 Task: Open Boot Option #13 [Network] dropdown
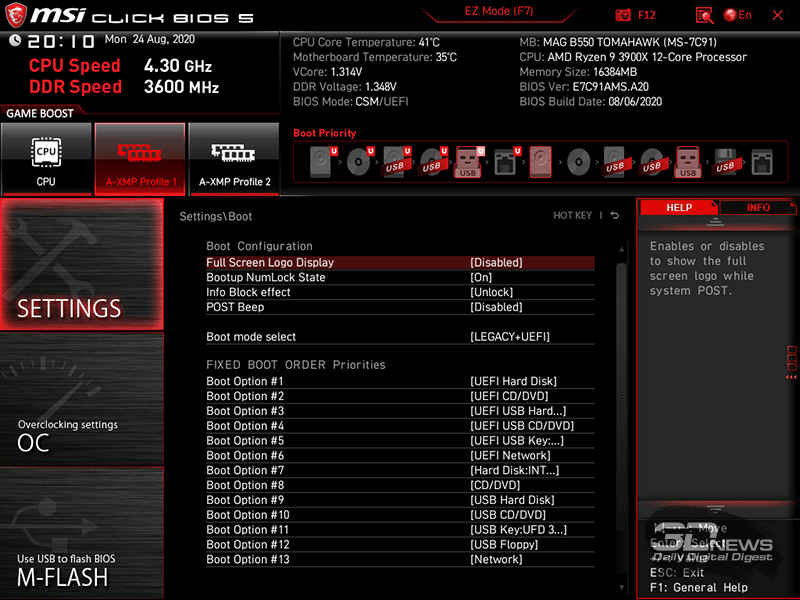(x=496, y=559)
